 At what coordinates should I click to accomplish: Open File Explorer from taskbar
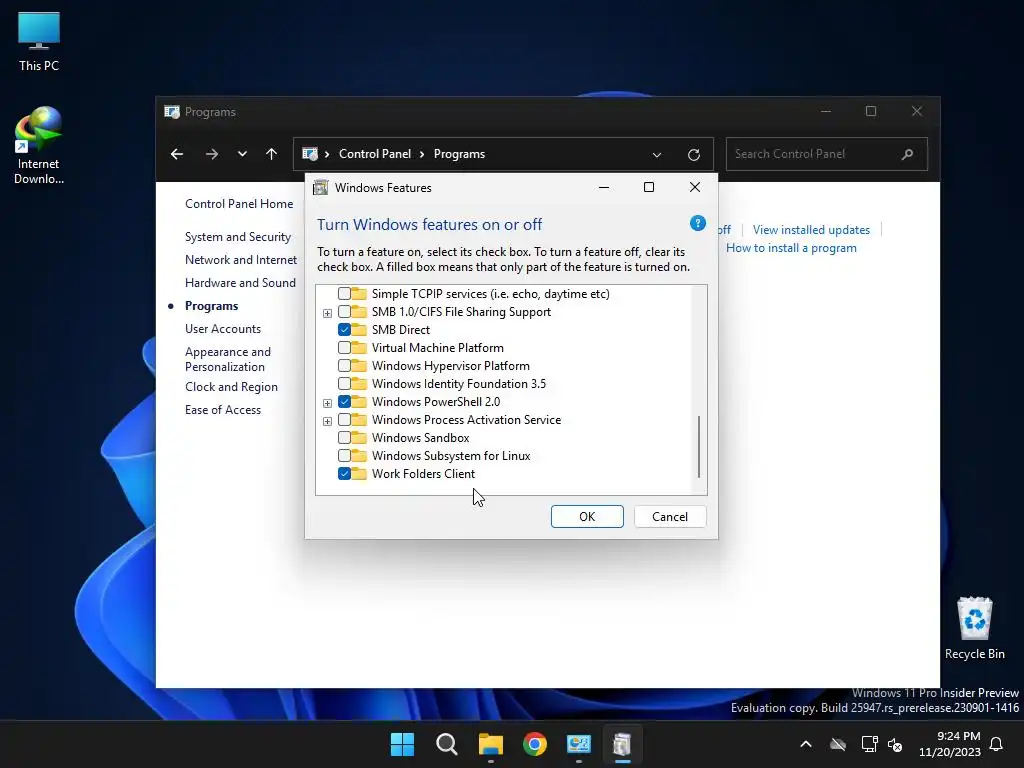coord(490,744)
